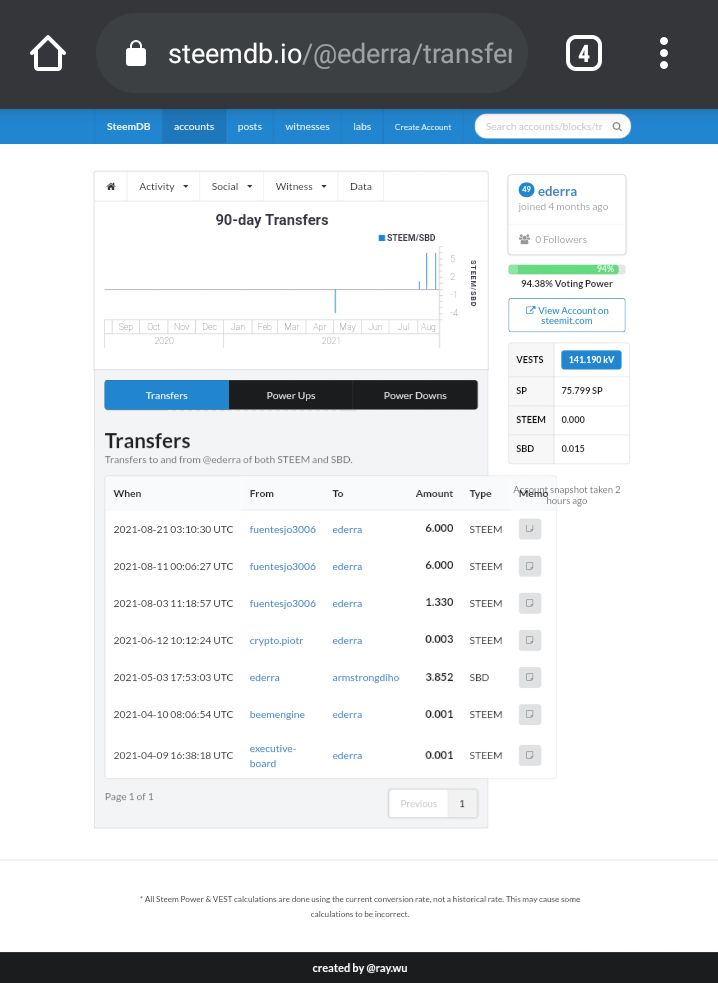Open the posts nav item

tap(250, 127)
